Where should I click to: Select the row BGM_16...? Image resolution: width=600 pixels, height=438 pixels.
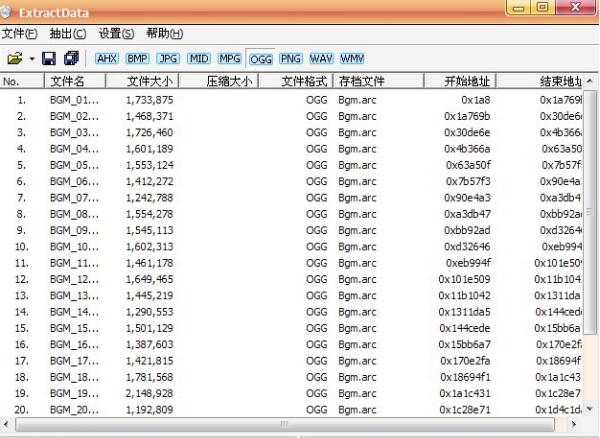pyautogui.click(x=292, y=345)
